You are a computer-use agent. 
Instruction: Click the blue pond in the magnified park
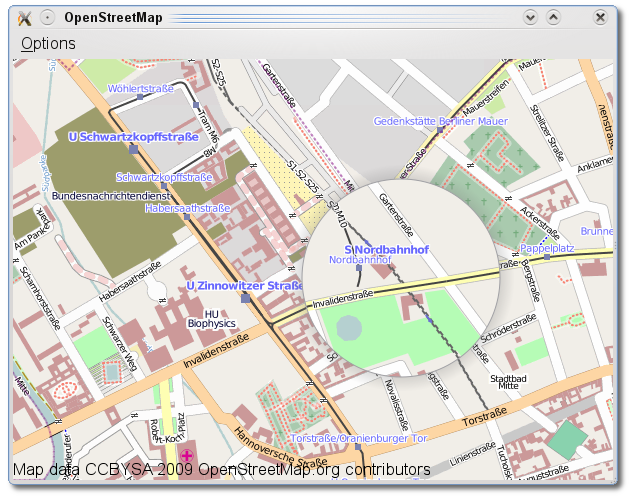(349, 326)
